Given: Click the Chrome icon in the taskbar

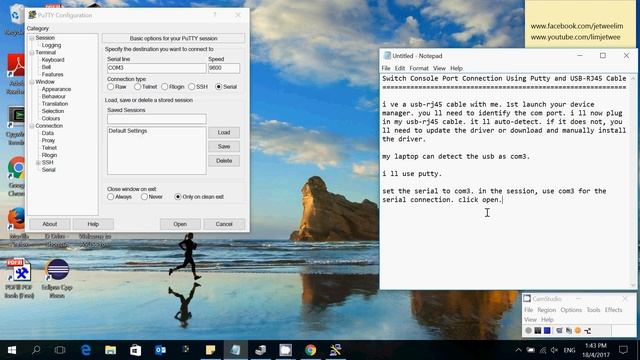Looking at the screenshot, I should [311, 350].
